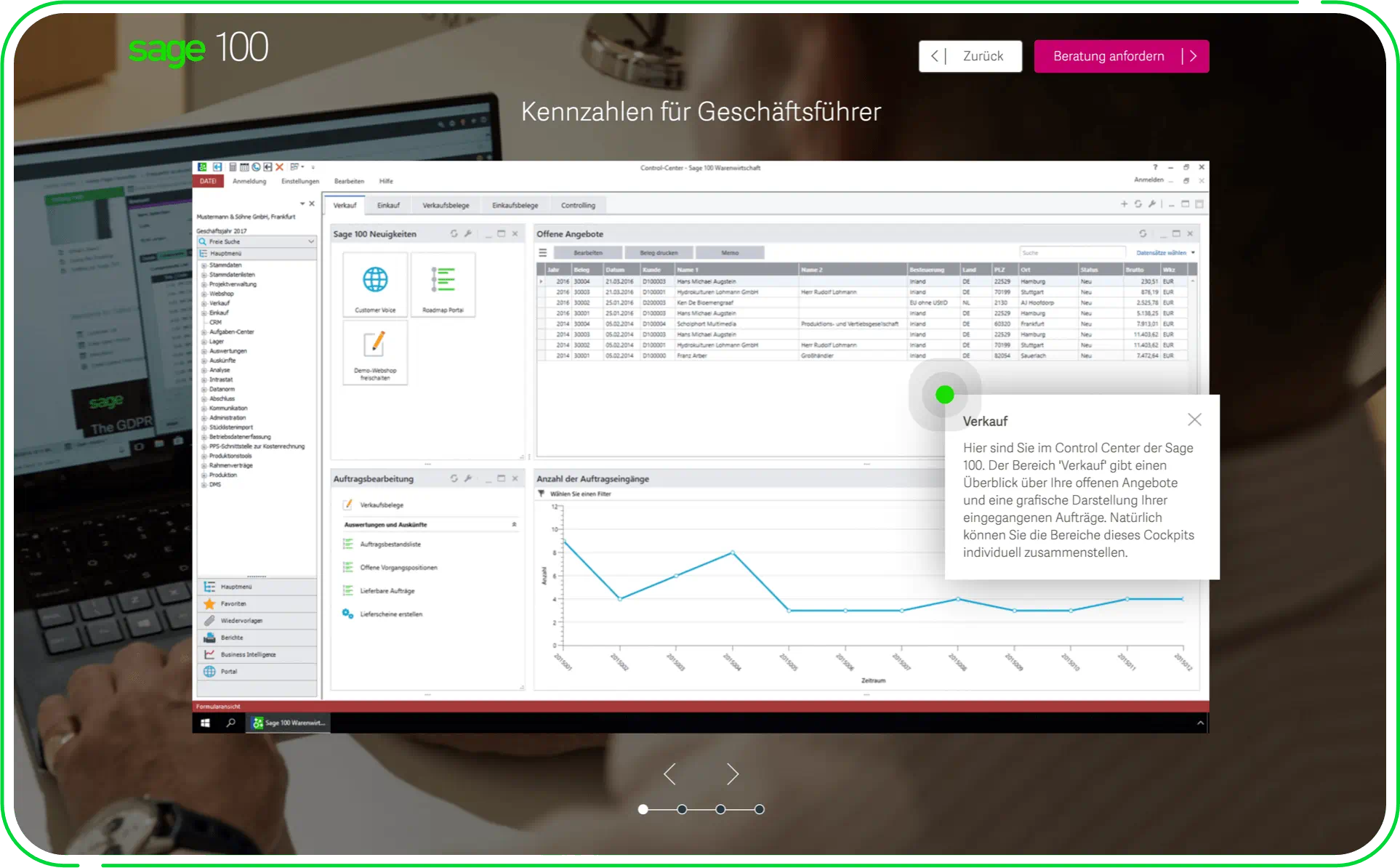Expand the Projektverwaltung tree node
This screenshot has width=1400, height=868.
204,284
